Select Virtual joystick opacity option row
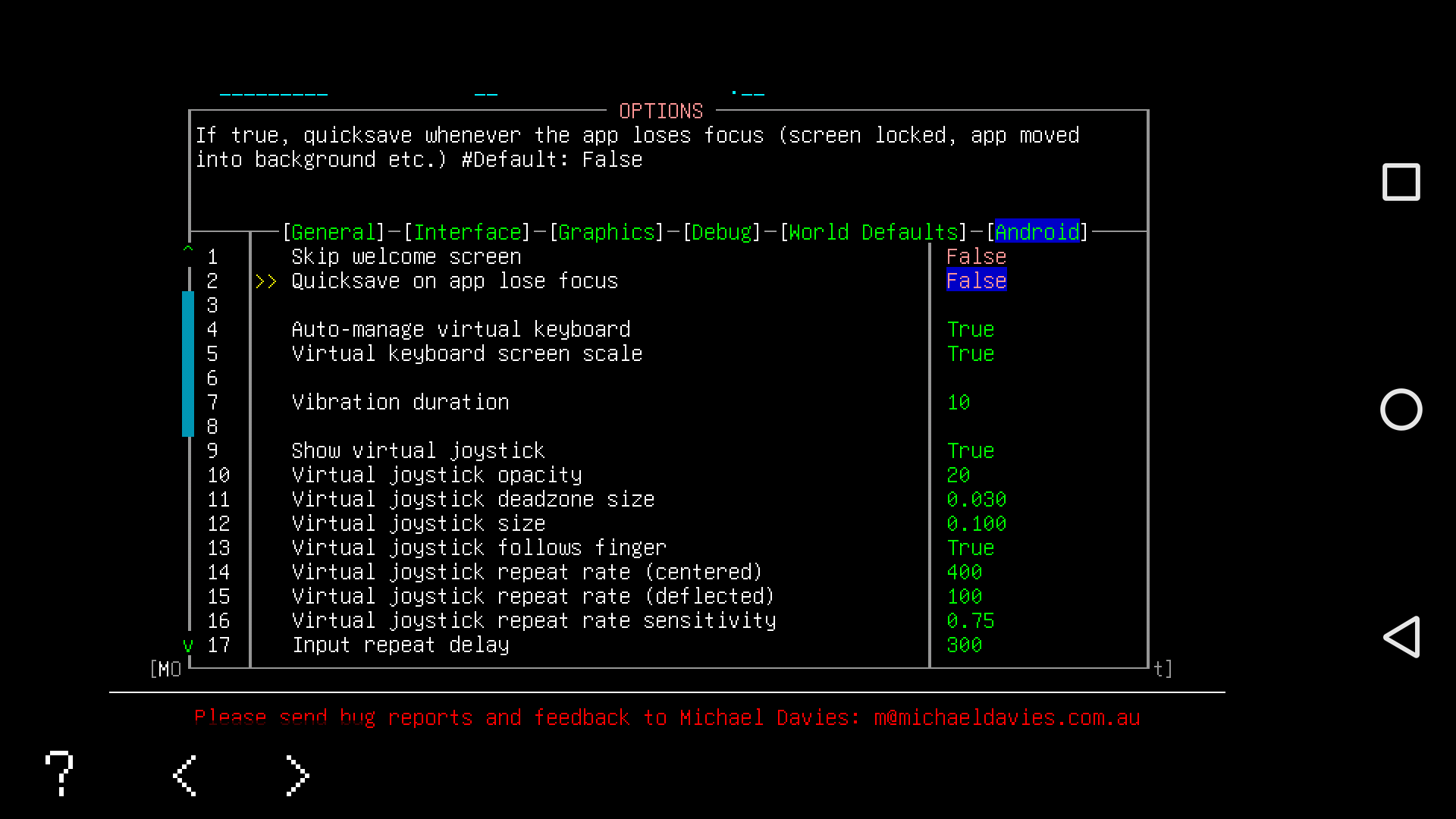1456x819 pixels. click(x=436, y=475)
